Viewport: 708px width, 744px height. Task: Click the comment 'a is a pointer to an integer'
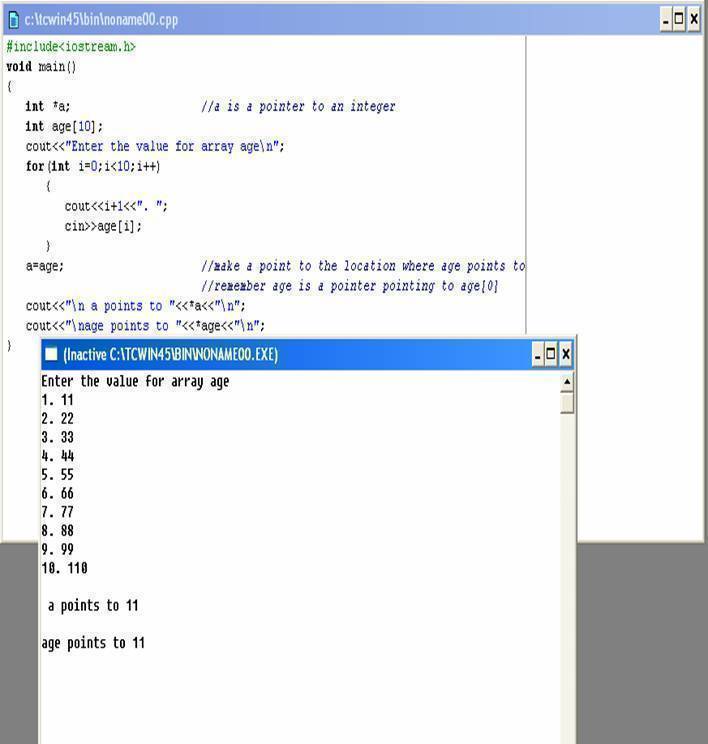(298, 106)
